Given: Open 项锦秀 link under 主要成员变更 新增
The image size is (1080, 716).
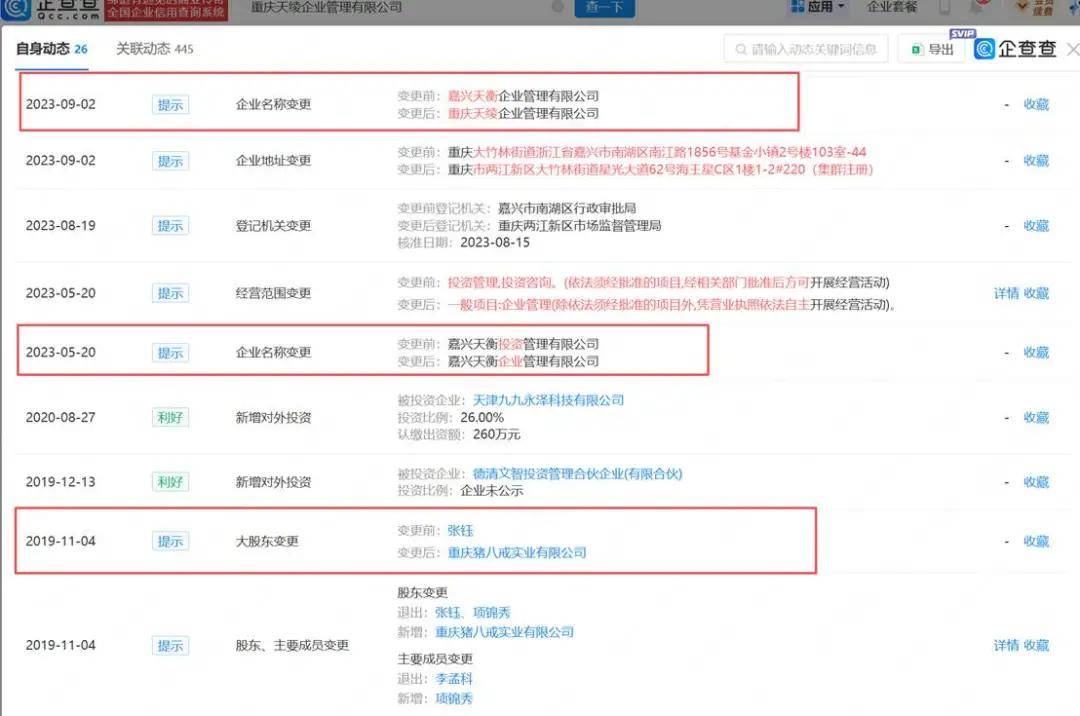Looking at the screenshot, I should coord(454,699).
